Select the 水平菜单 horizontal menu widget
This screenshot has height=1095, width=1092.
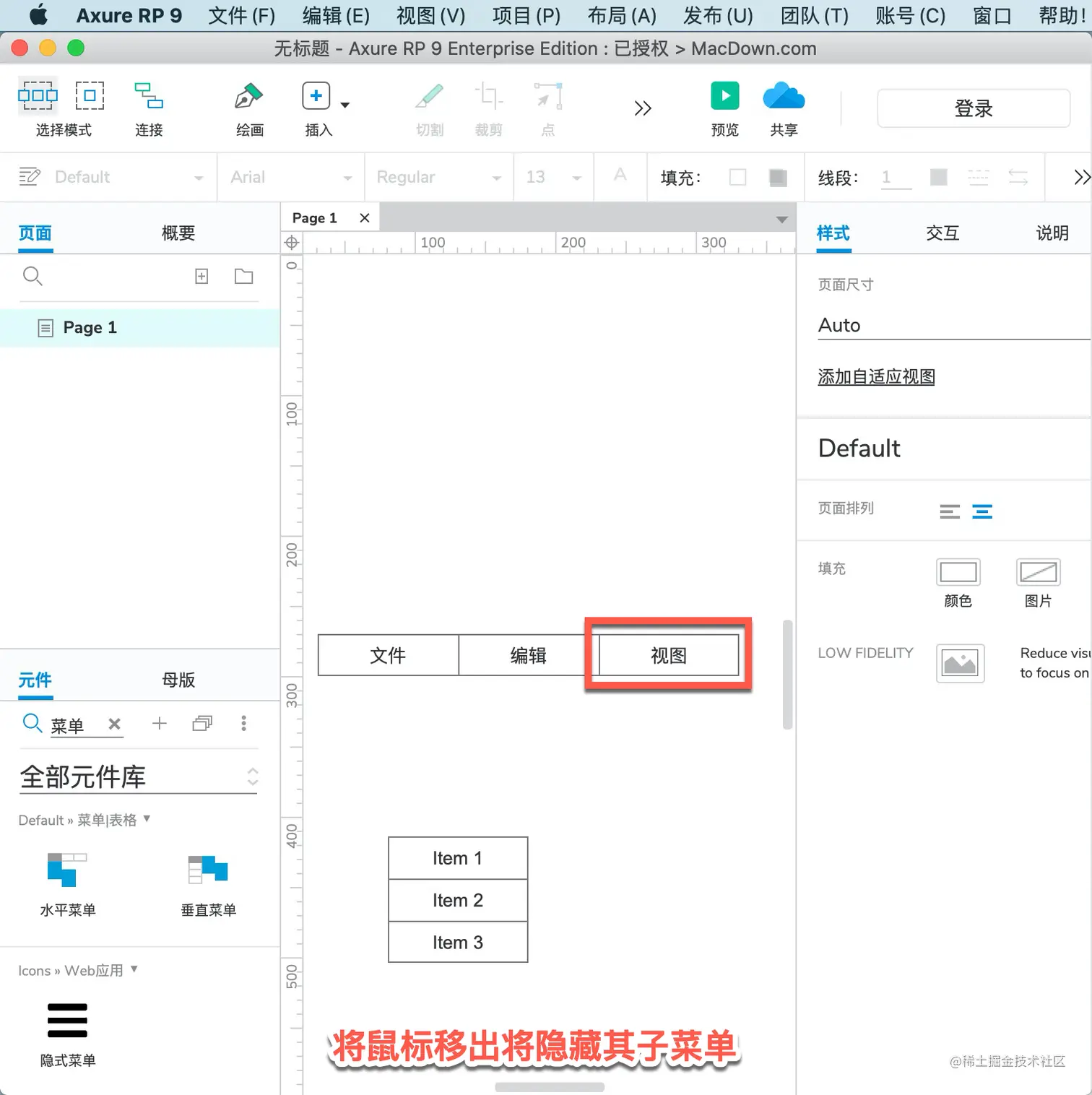[x=67, y=883]
